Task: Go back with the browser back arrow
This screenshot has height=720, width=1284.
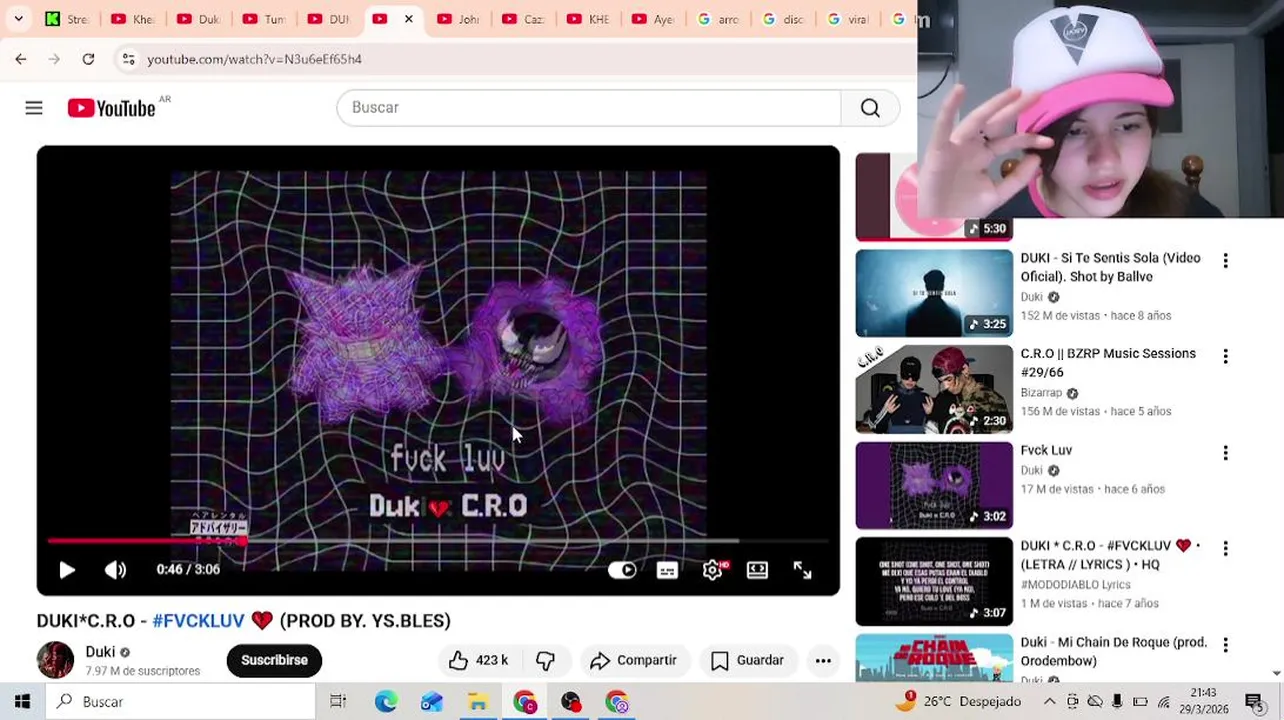Action: click(21, 59)
